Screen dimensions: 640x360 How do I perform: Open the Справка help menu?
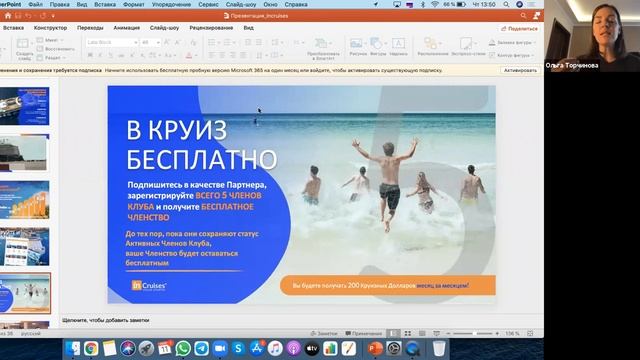(x=296, y=4)
